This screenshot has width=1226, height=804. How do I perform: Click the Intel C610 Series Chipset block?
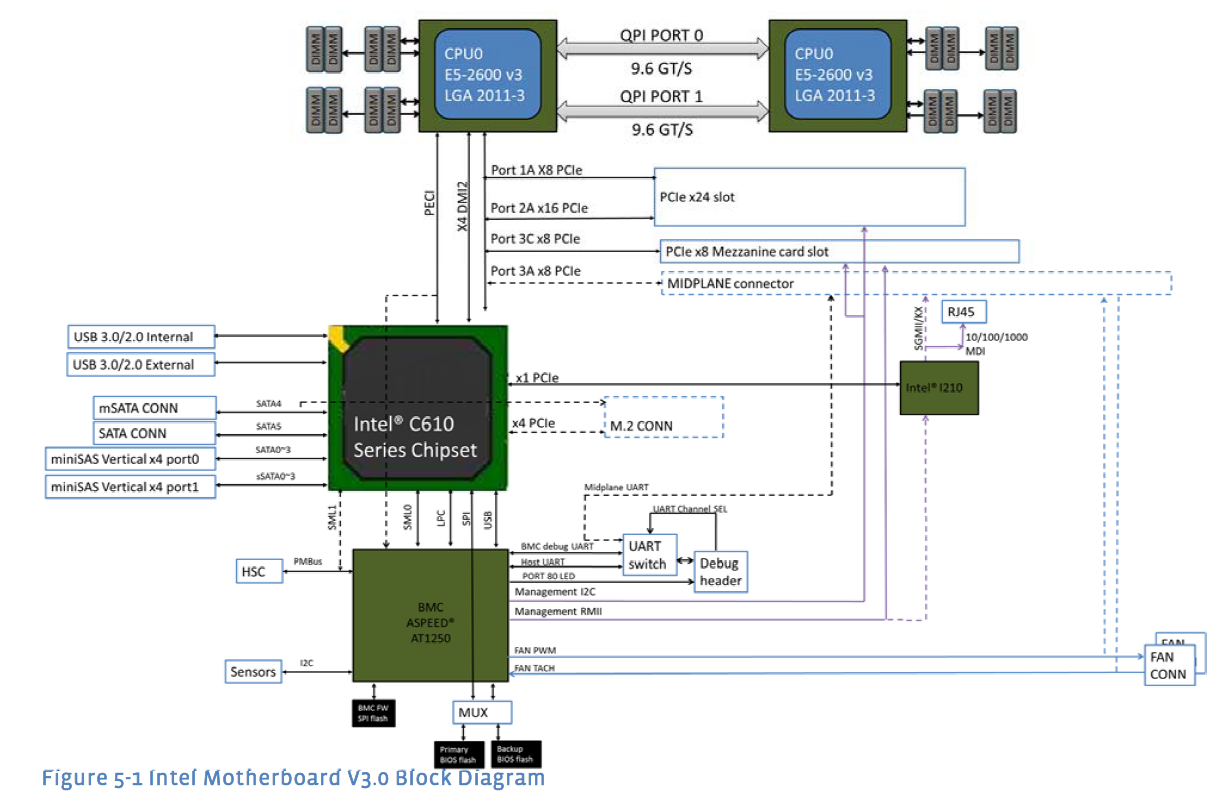[418, 408]
